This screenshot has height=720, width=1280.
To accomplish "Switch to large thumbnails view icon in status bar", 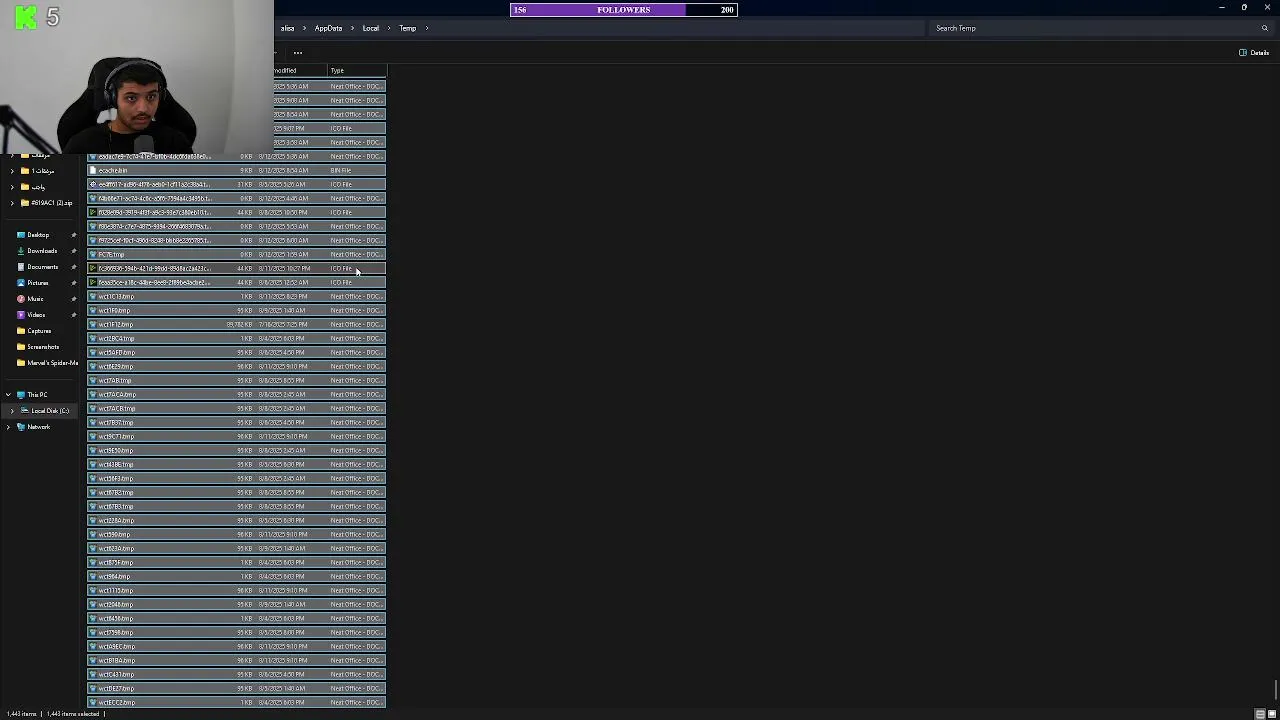I will (x=1270, y=714).
